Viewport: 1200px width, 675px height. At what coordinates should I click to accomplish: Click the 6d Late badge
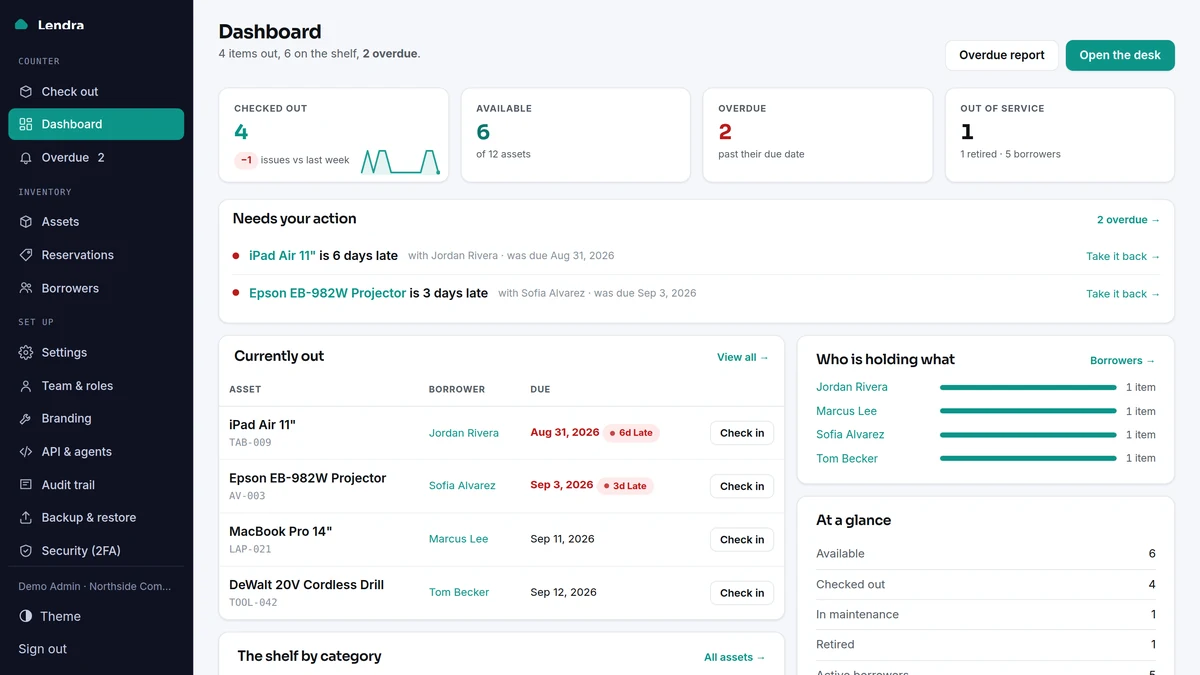(633, 433)
